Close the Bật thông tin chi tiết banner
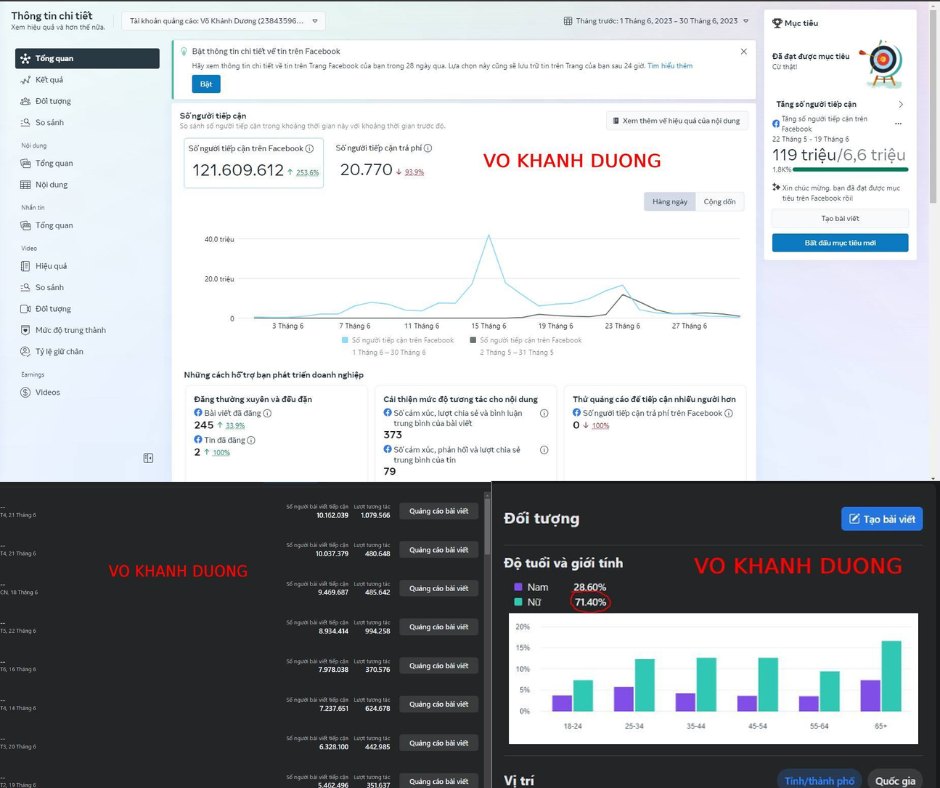Image resolution: width=940 pixels, height=788 pixels. [743, 52]
